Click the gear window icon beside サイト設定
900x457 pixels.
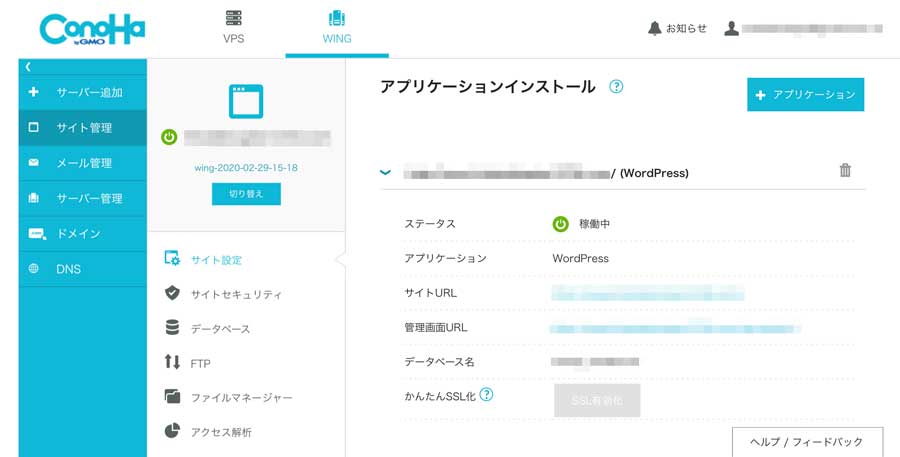point(172,258)
